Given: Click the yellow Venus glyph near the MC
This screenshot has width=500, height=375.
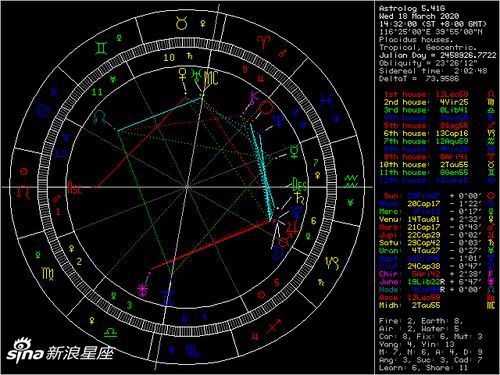Looking at the screenshot, I should tap(183, 74).
